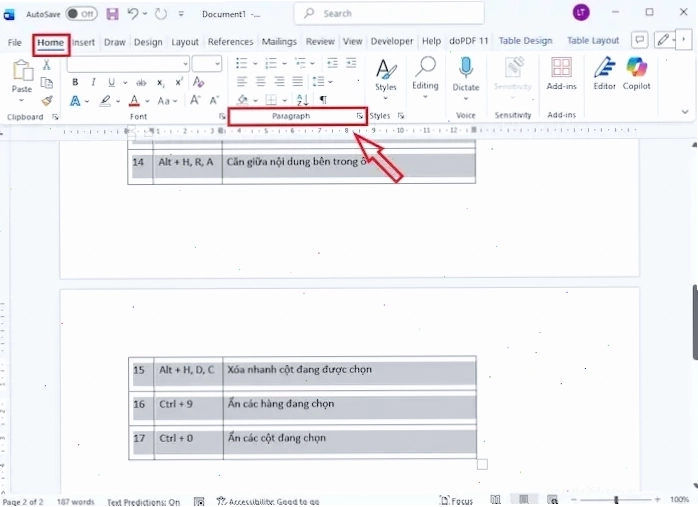Open the comments pane icon
698x507 pixels.
[639, 41]
